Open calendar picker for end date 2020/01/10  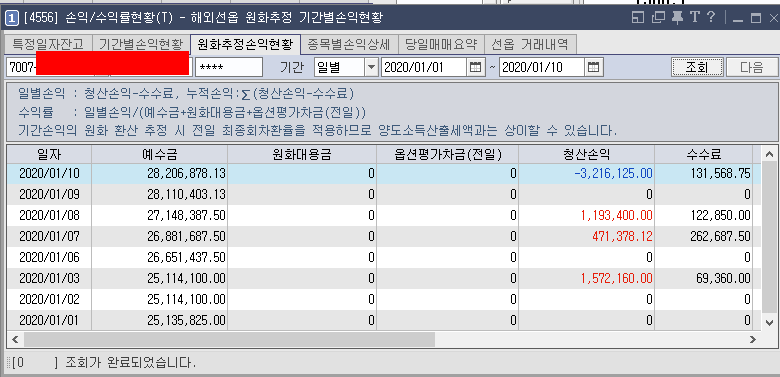(x=593, y=67)
